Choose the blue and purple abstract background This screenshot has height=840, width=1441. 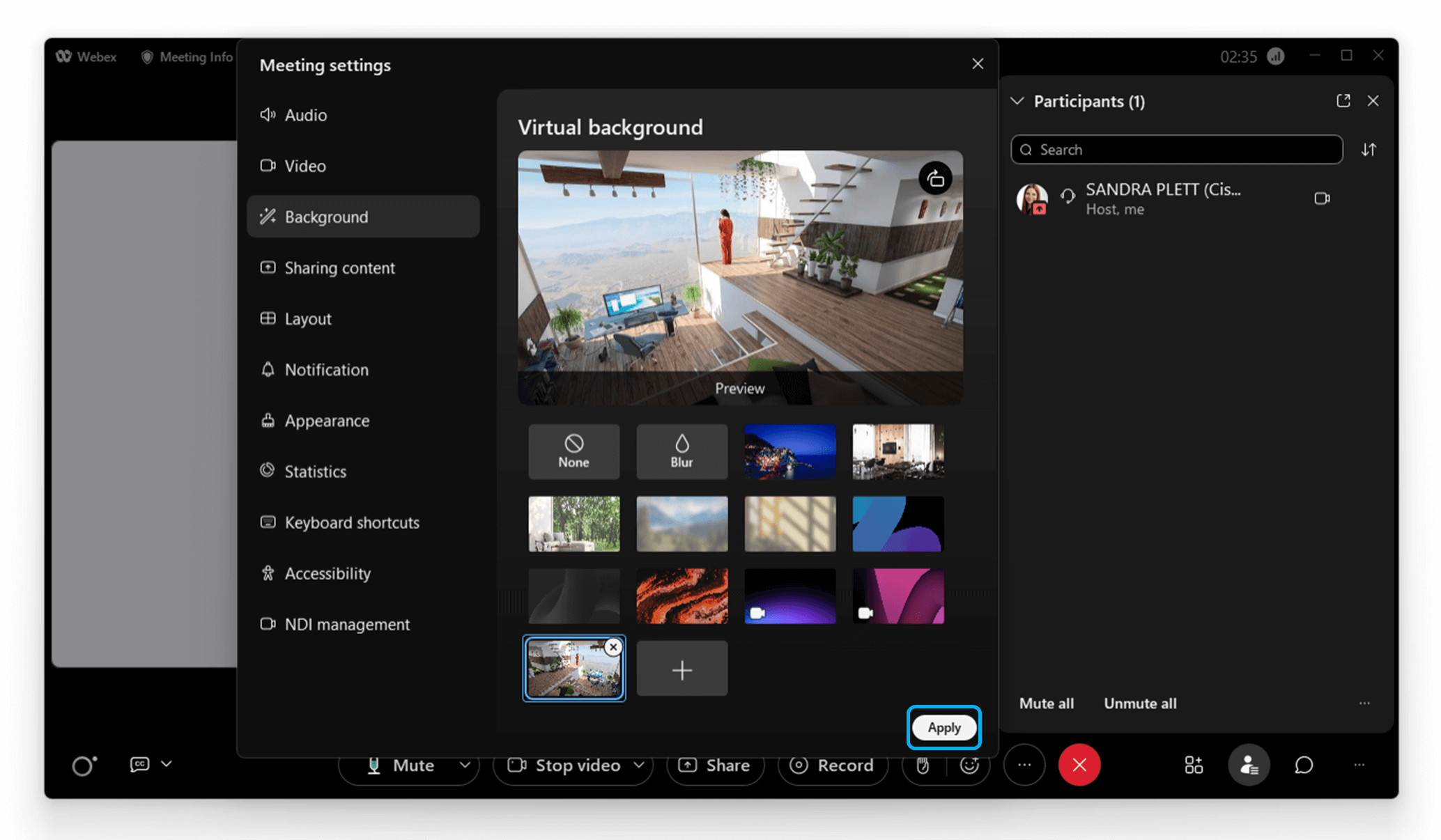click(898, 524)
